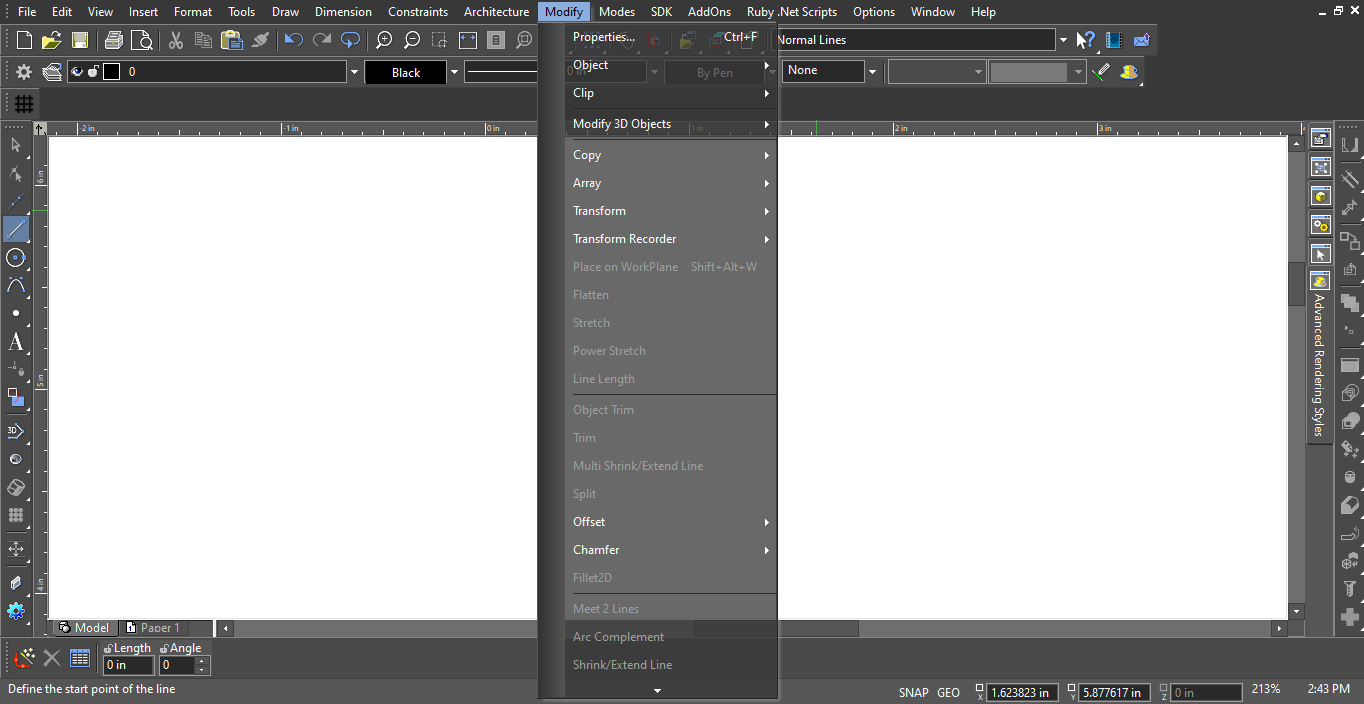Toggle the Length field lock
The height and width of the screenshot is (704, 1364).
point(108,648)
